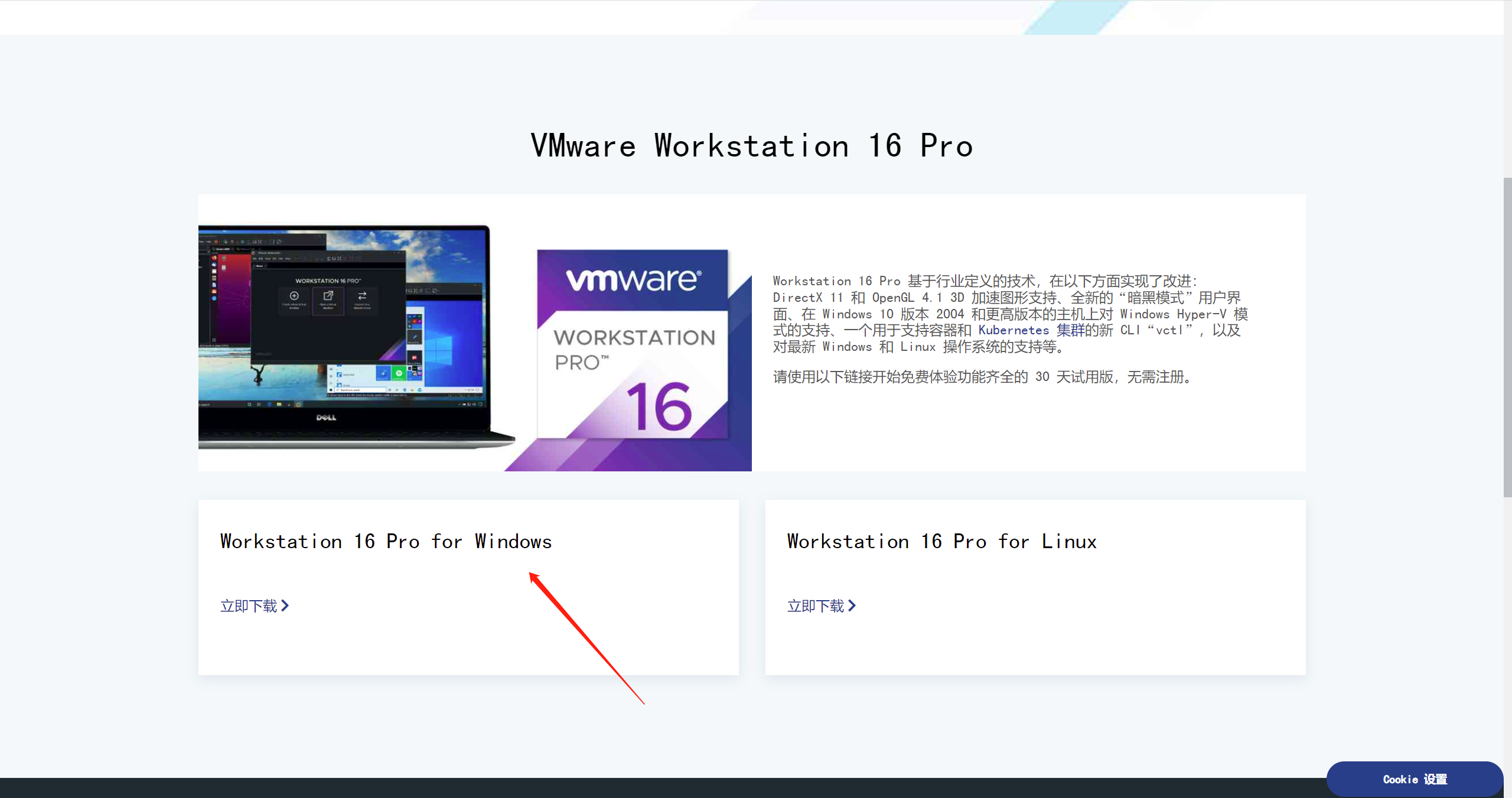Screen dimensions: 1512x798
Task: Click the vertical scrollbar thumb
Action: click(x=1507, y=337)
